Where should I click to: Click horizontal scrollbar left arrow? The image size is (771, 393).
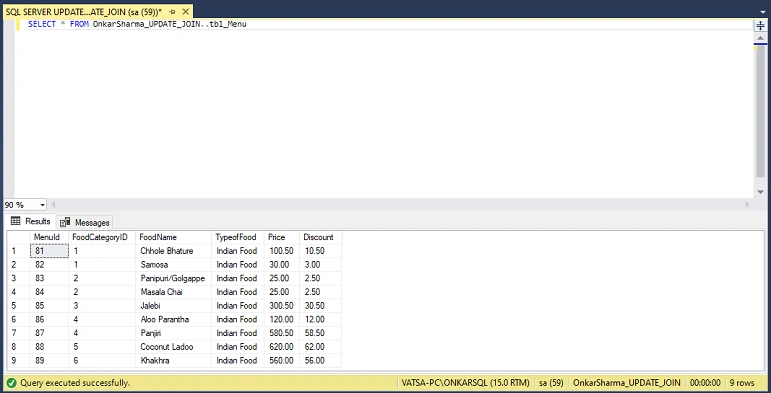click(x=53, y=205)
